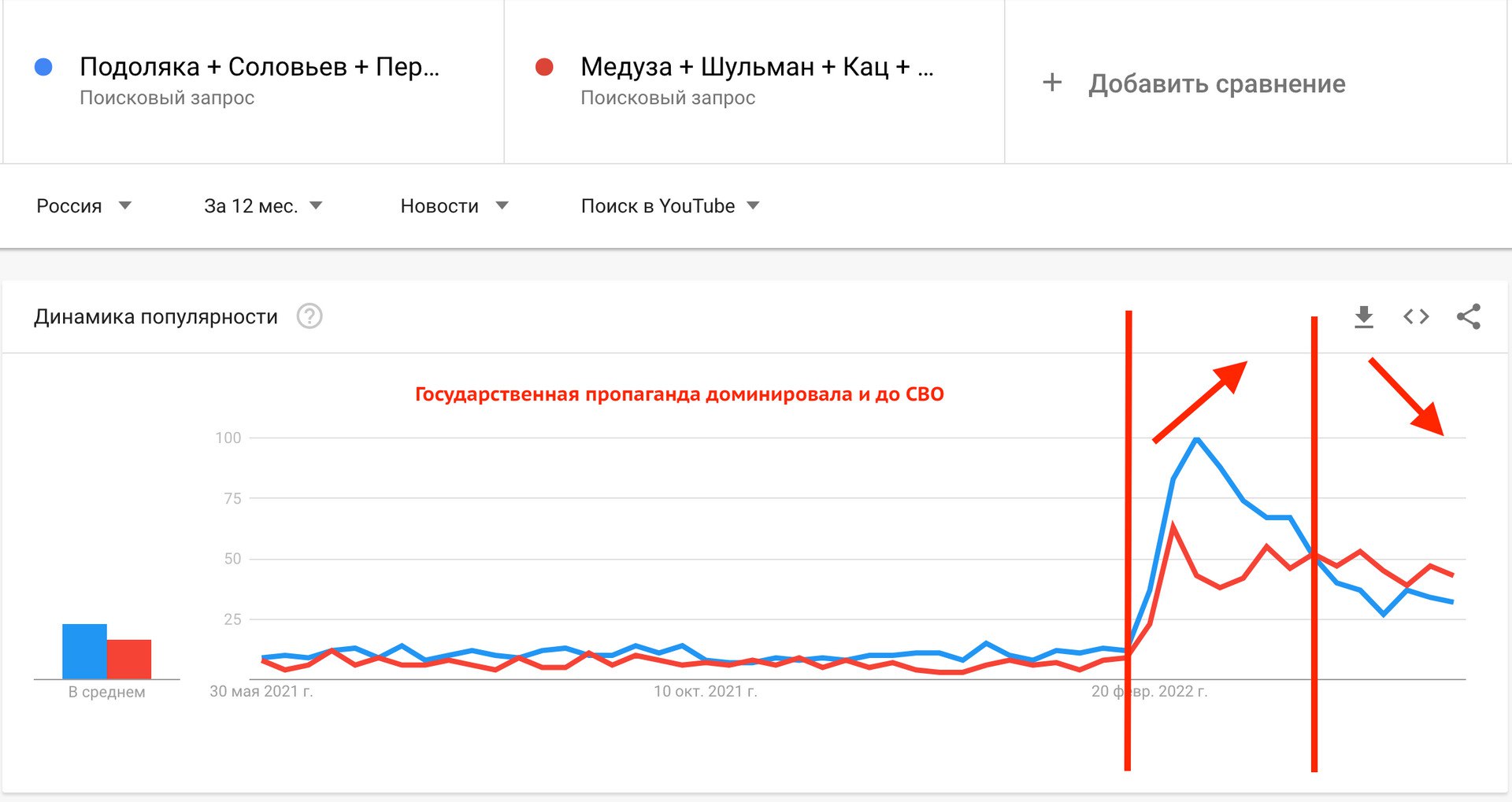1512x802 pixels.
Task: Open the embed code for the chart
Action: [x=1416, y=316]
